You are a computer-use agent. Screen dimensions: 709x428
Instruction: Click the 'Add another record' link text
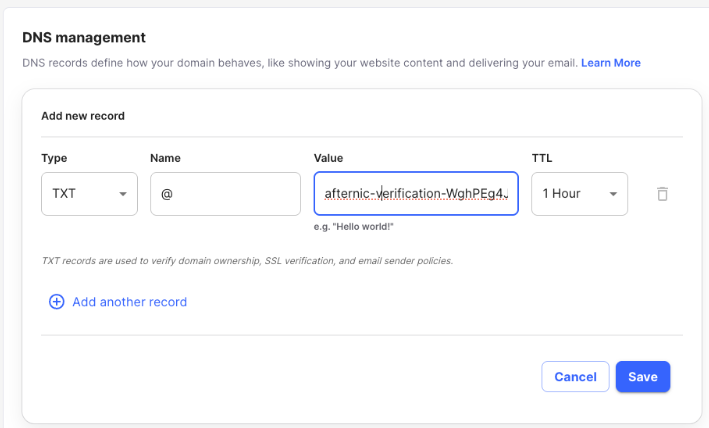pyautogui.click(x=129, y=301)
